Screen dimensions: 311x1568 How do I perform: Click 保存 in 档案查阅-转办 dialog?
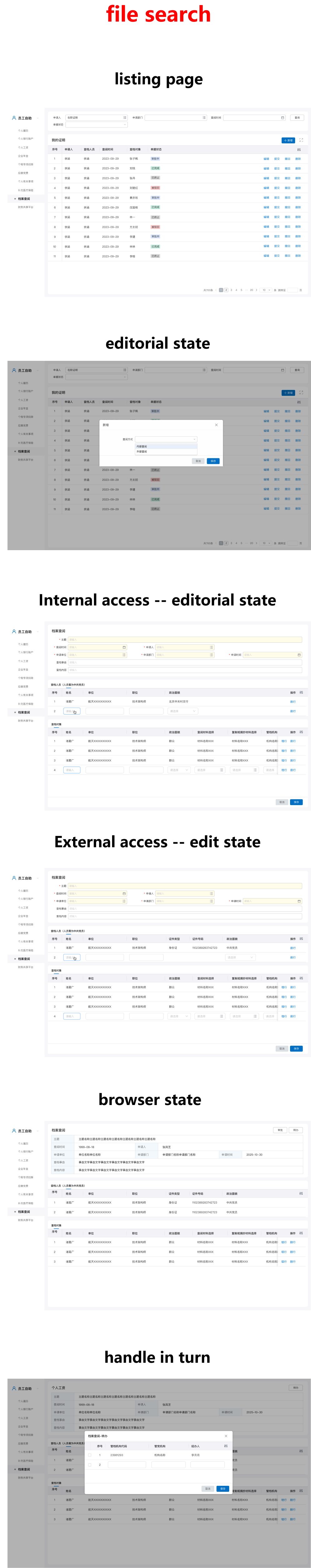(x=223, y=1488)
